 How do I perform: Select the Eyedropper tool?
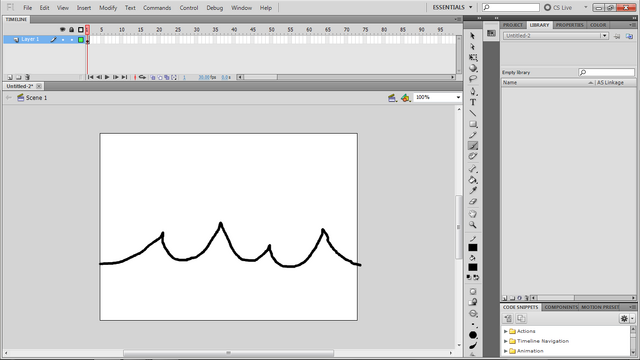[473, 191]
